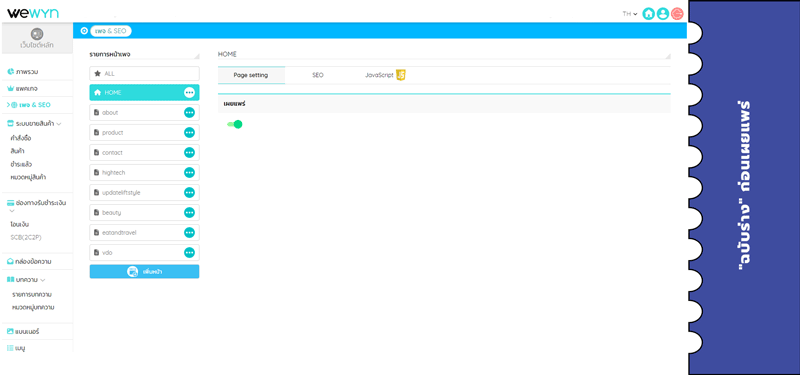This screenshot has height=375, width=800.
Task: Select the contact page row
Action: (144, 153)
